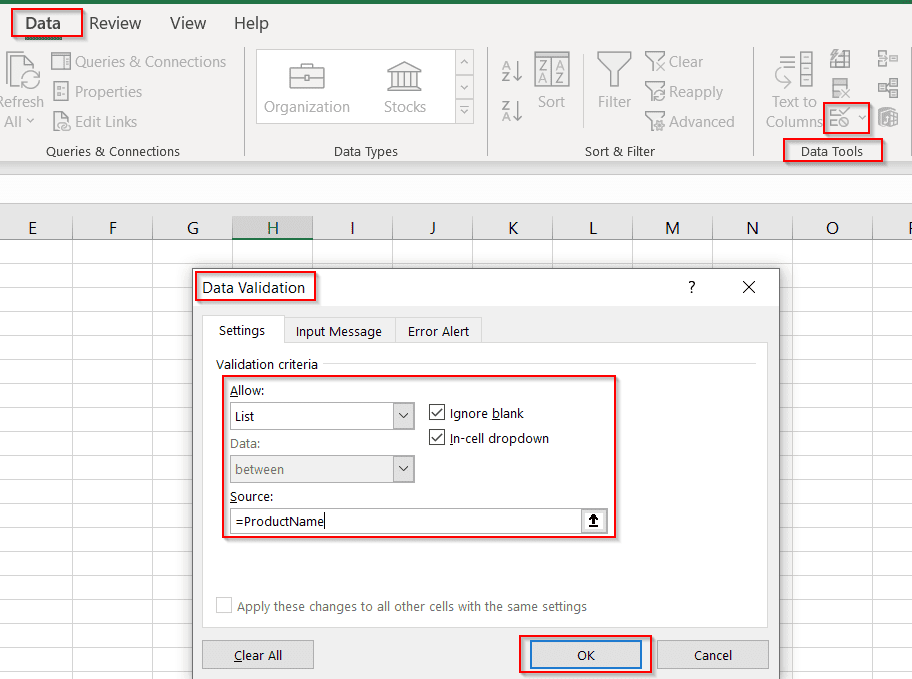
Task: Open the custom Sort dialog
Action: [x=551, y=80]
